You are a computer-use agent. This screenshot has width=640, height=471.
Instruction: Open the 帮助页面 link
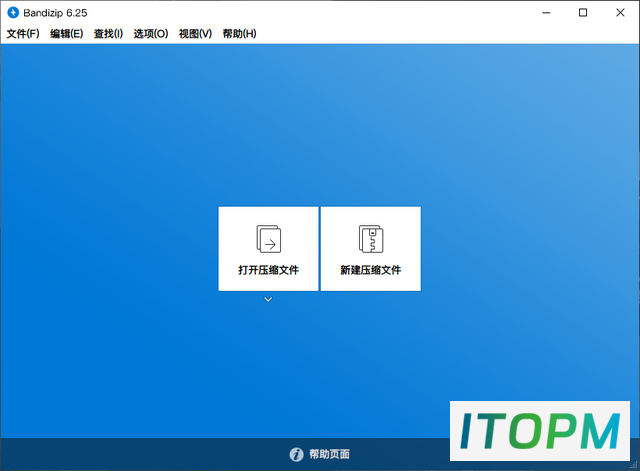[x=329, y=454]
